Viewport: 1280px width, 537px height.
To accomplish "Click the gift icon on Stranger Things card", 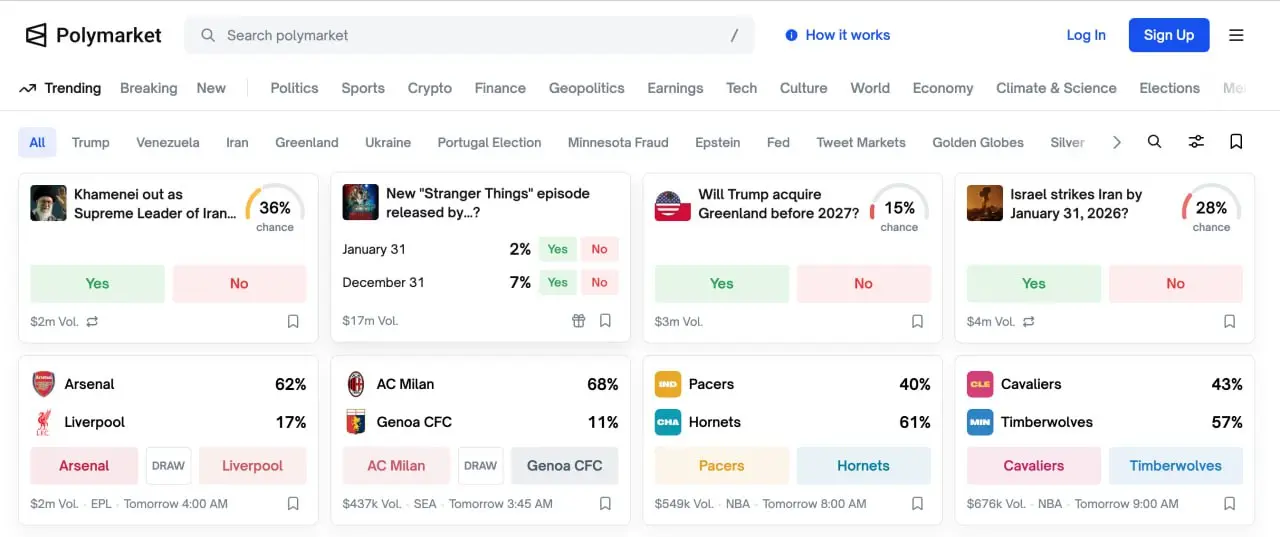I will click(578, 321).
